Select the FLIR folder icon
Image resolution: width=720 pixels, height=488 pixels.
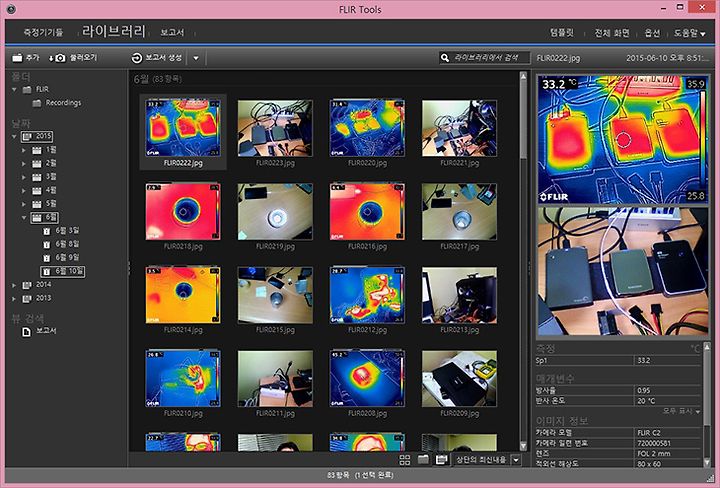click(27, 90)
